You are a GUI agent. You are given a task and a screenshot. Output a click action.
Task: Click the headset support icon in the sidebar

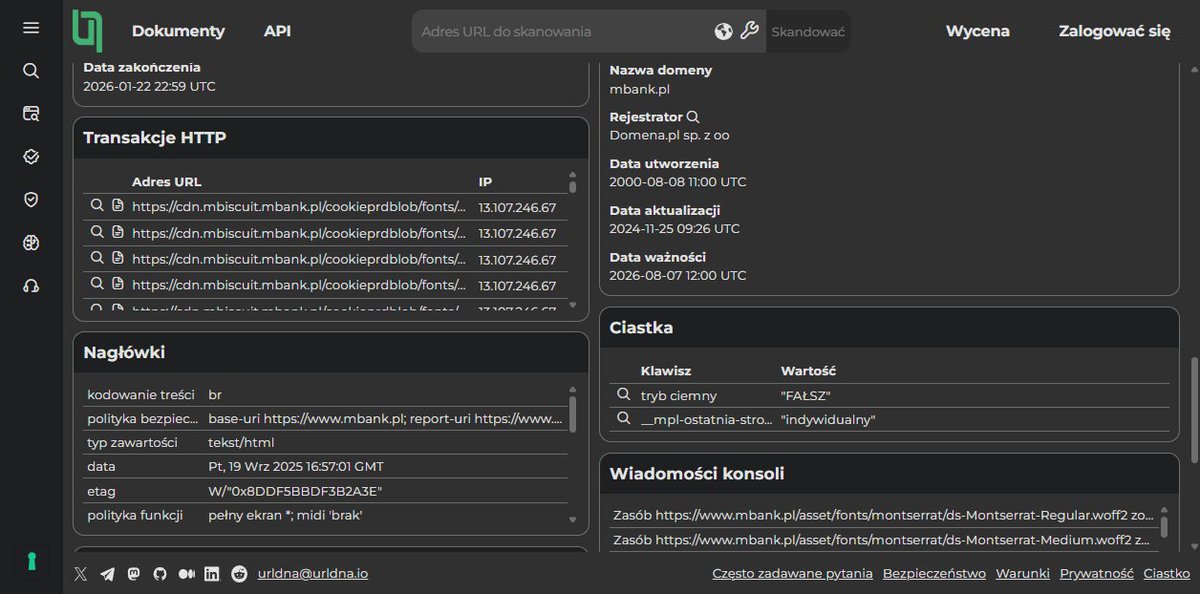[x=31, y=286]
